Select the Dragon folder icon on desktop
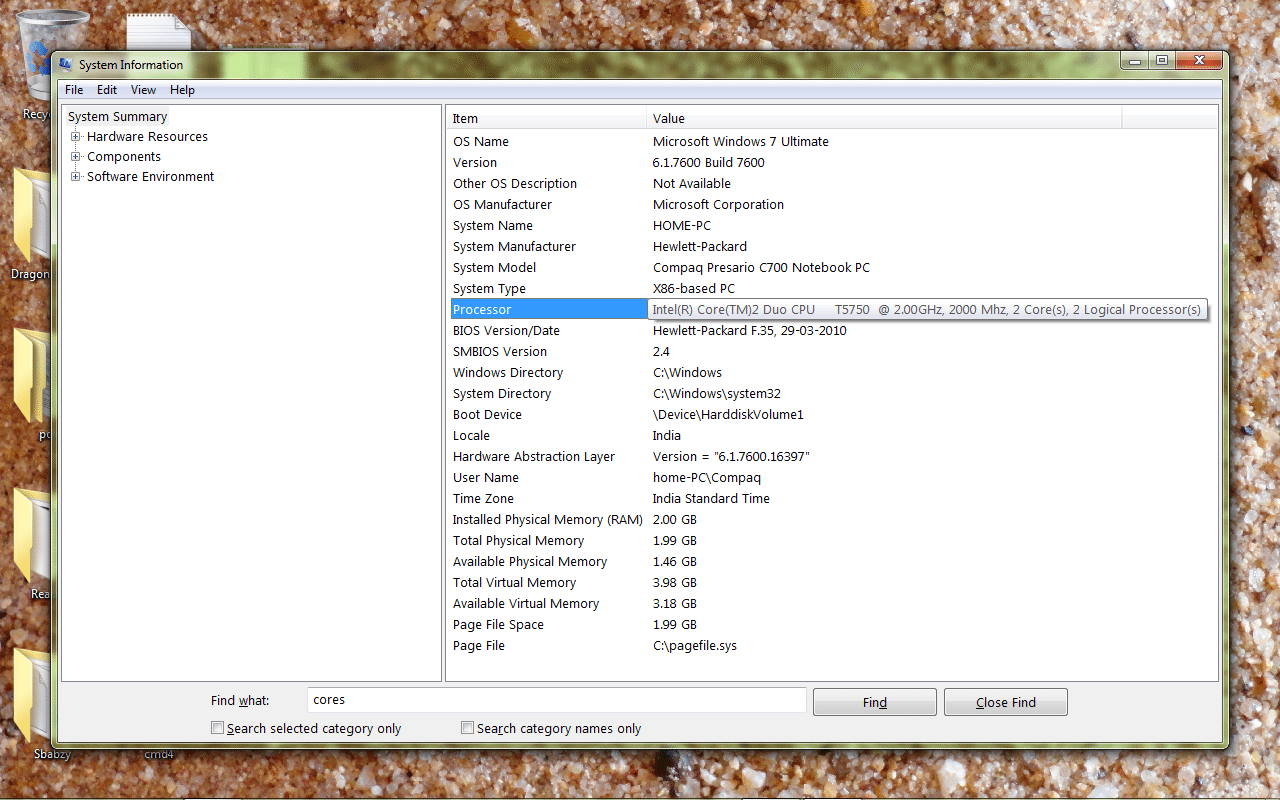Viewport: 1280px width, 800px height. pyautogui.click(x=30, y=215)
